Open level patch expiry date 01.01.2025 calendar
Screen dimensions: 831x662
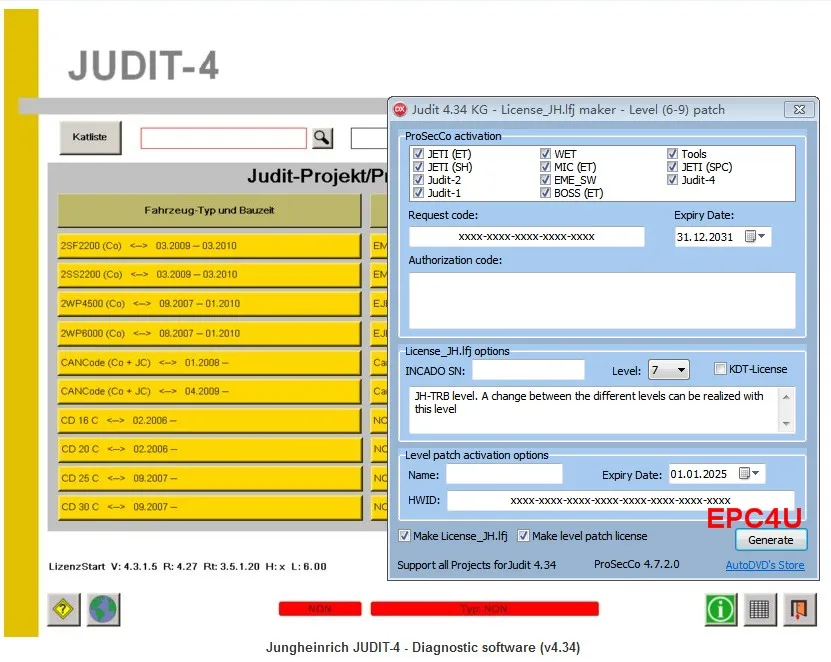point(749,473)
